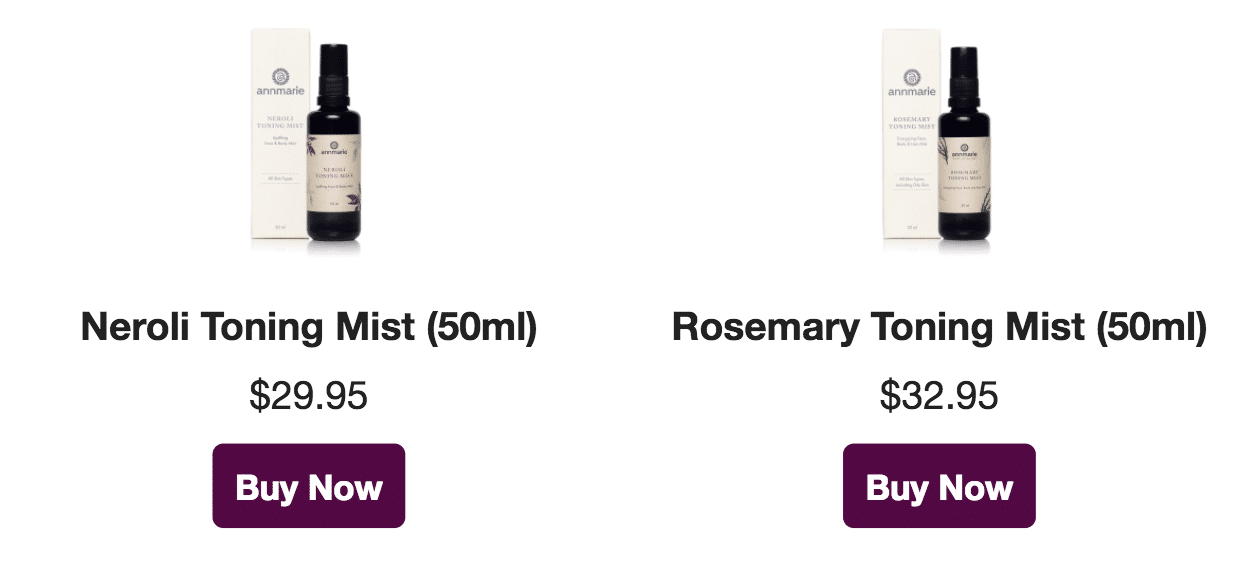The width and height of the screenshot is (1251, 579).
Task: Click the word "Rosemary" in product title
Action: [x=765, y=329]
